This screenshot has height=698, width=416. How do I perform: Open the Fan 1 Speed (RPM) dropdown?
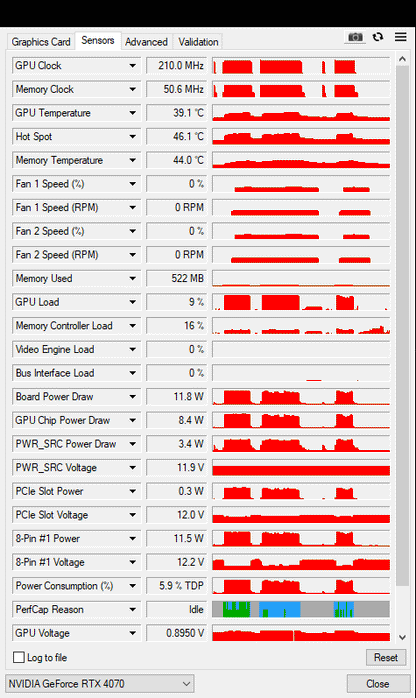(133, 207)
